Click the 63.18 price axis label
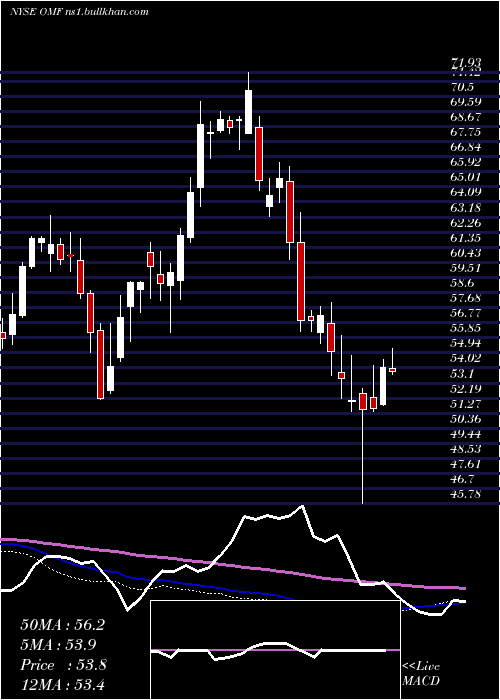 point(466,208)
